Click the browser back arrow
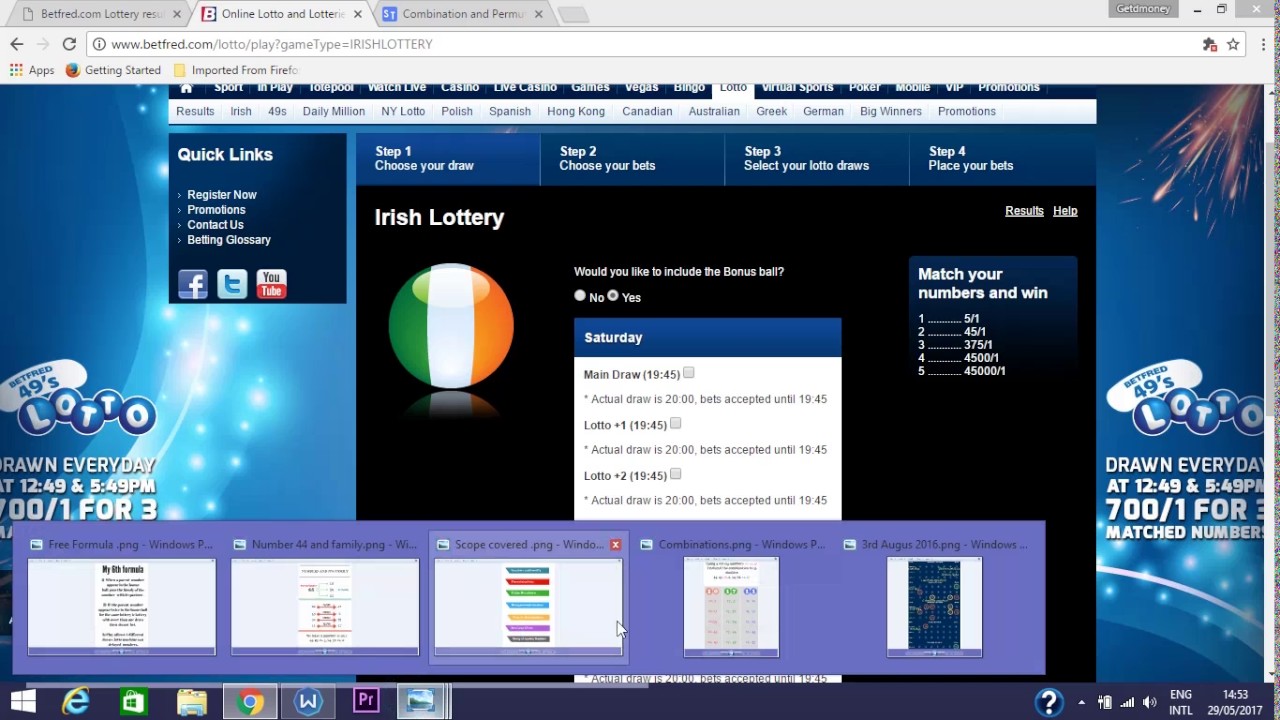The image size is (1280, 720). click(17, 44)
